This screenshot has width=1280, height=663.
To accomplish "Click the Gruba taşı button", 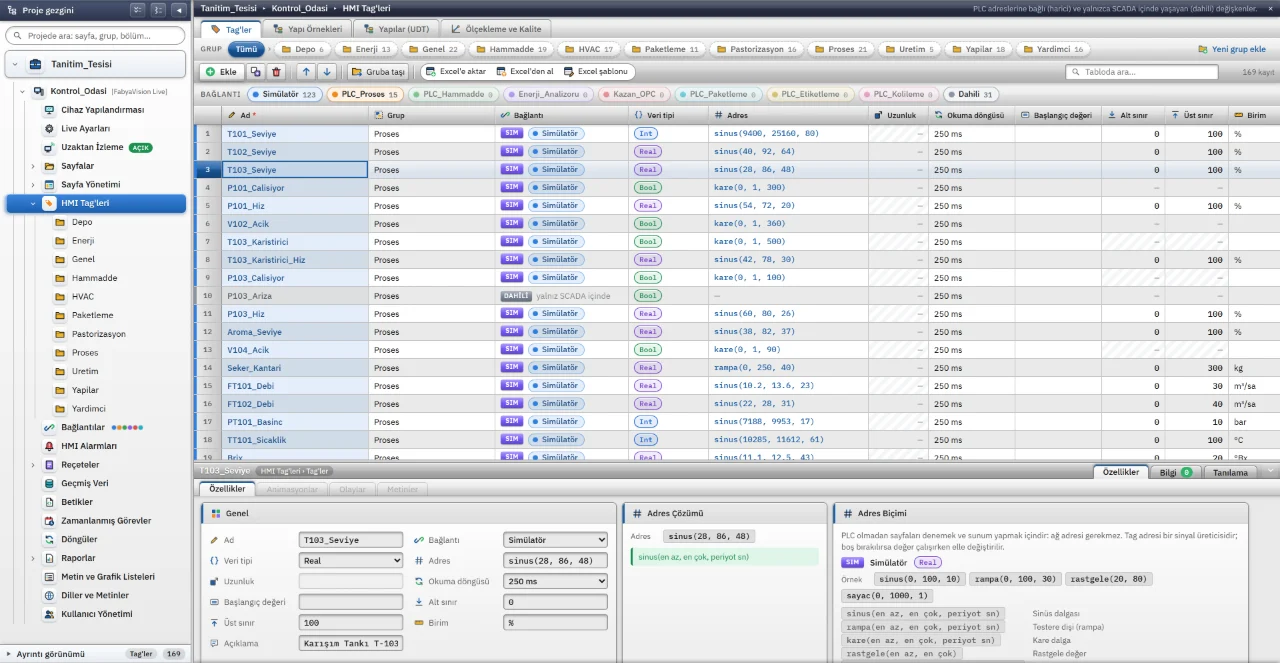I will click(x=379, y=72).
